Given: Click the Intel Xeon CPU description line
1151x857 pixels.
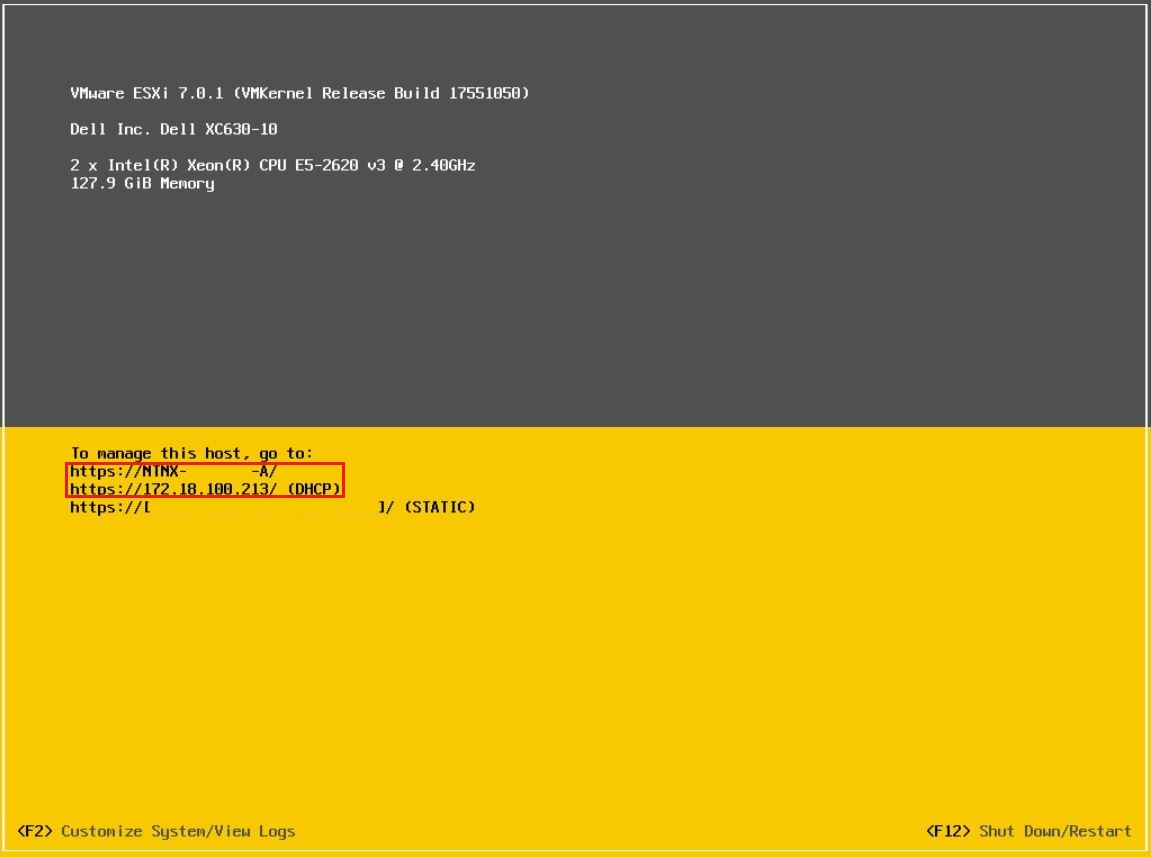Looking at the screenshot, I should pos(270,165).
